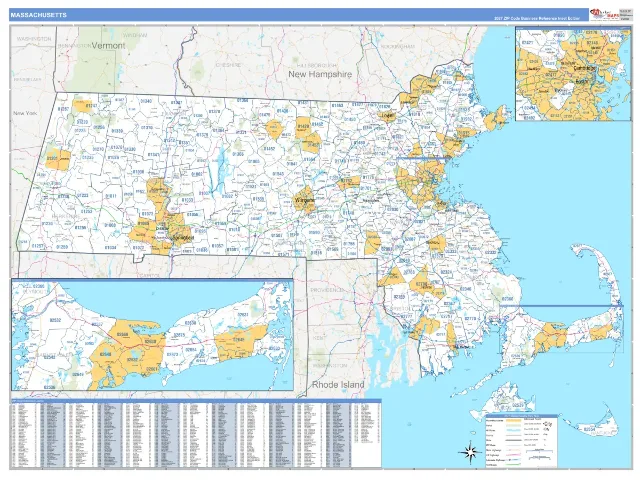Image resolution: width=640 pixels, height=480 pixels.
Task: Click the Springfield city label
Action: tap(181, 238)
